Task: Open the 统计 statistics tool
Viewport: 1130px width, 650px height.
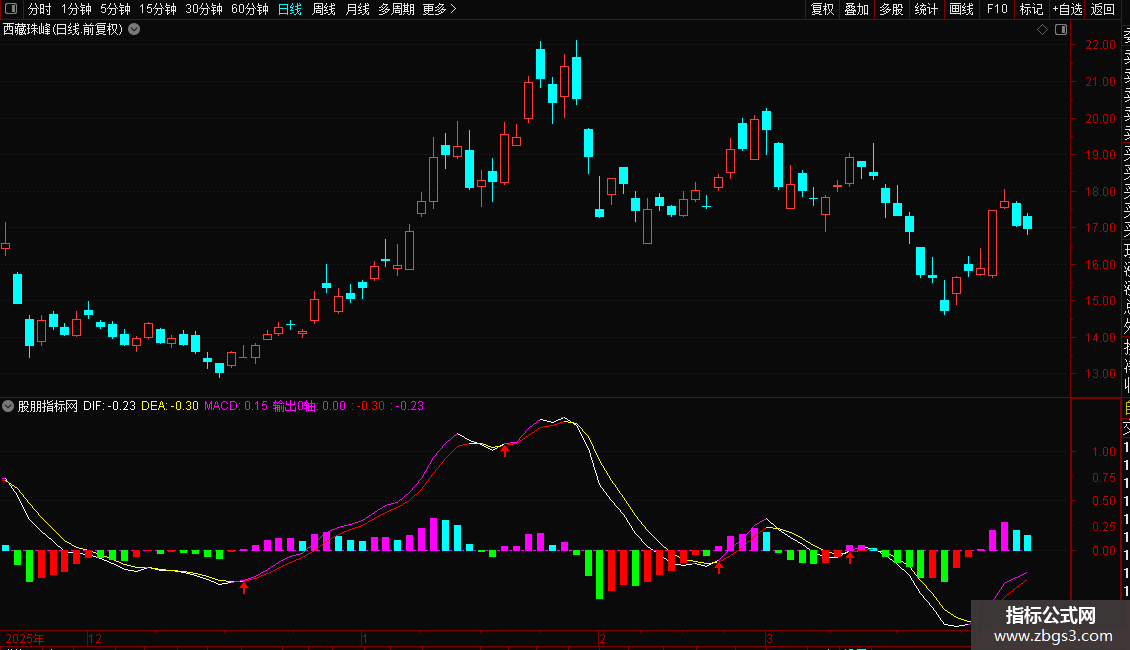Action: click(926, 9)
